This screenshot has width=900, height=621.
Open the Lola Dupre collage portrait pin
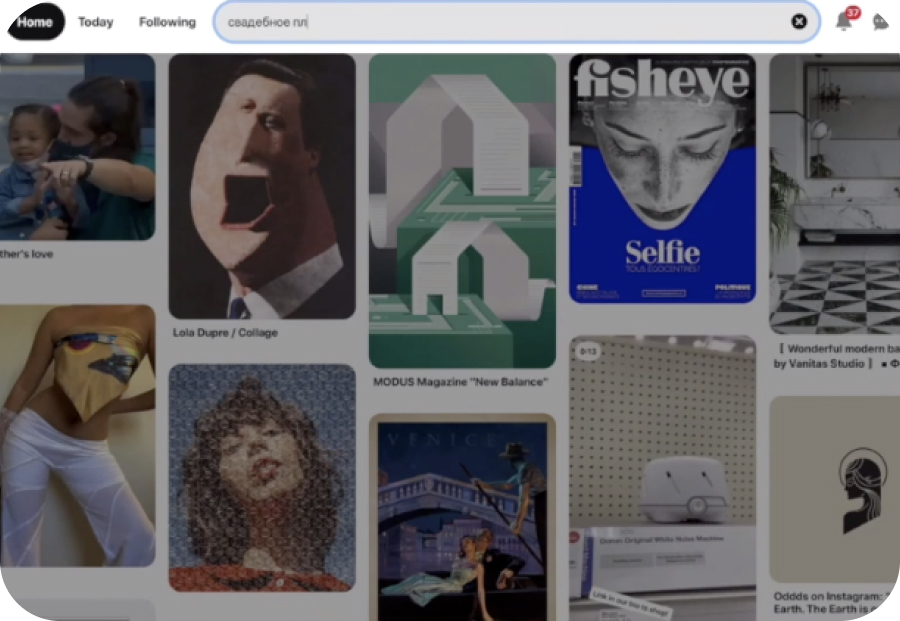click(262, 186)
